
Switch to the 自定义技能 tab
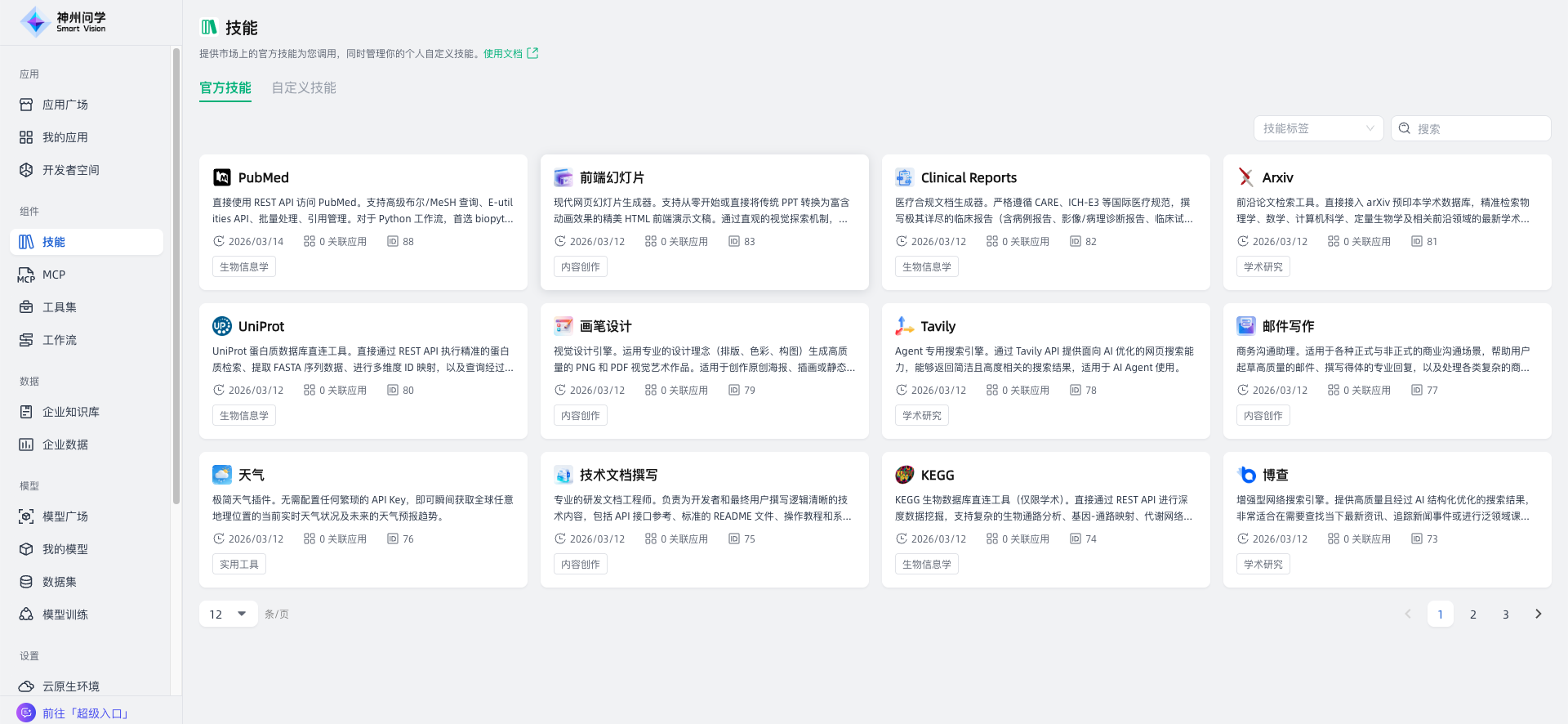tap(304, 87)
